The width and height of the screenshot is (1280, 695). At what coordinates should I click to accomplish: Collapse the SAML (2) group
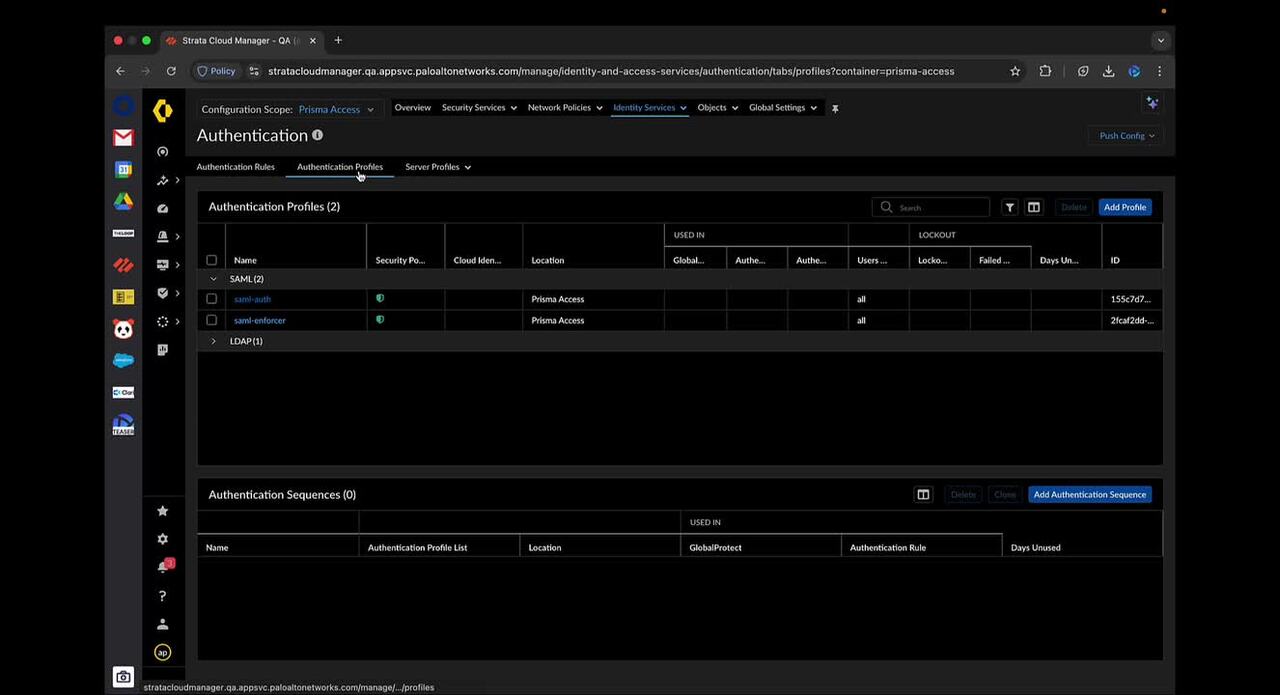[x=213, y=279]
